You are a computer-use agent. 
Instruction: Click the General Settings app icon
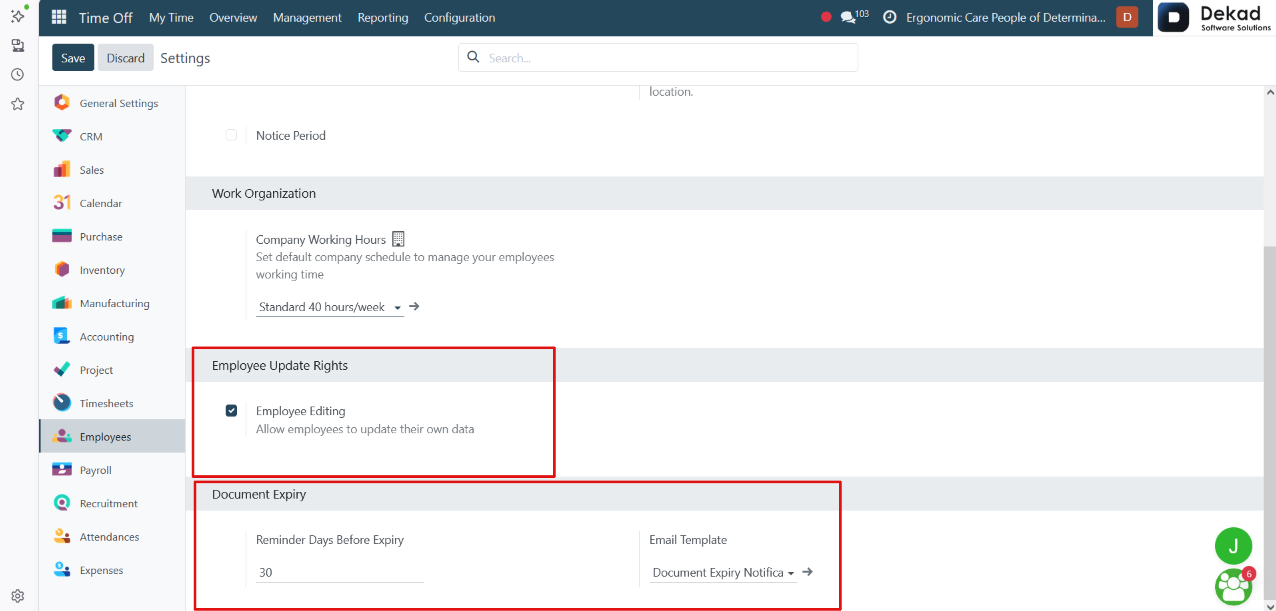click(x=62, y=103)
